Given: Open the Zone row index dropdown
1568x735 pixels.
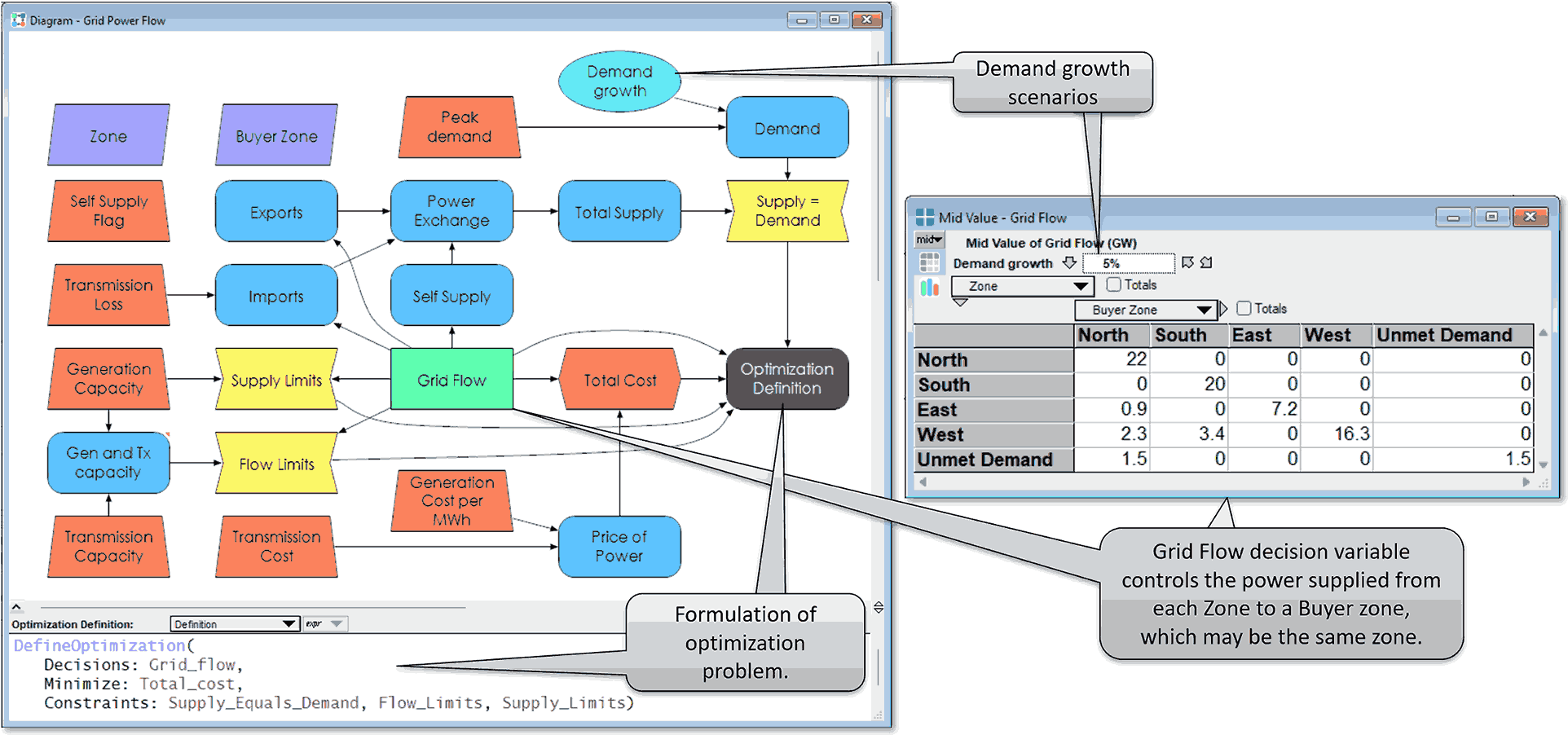Looking at the screenshot, I should 1022,286.
